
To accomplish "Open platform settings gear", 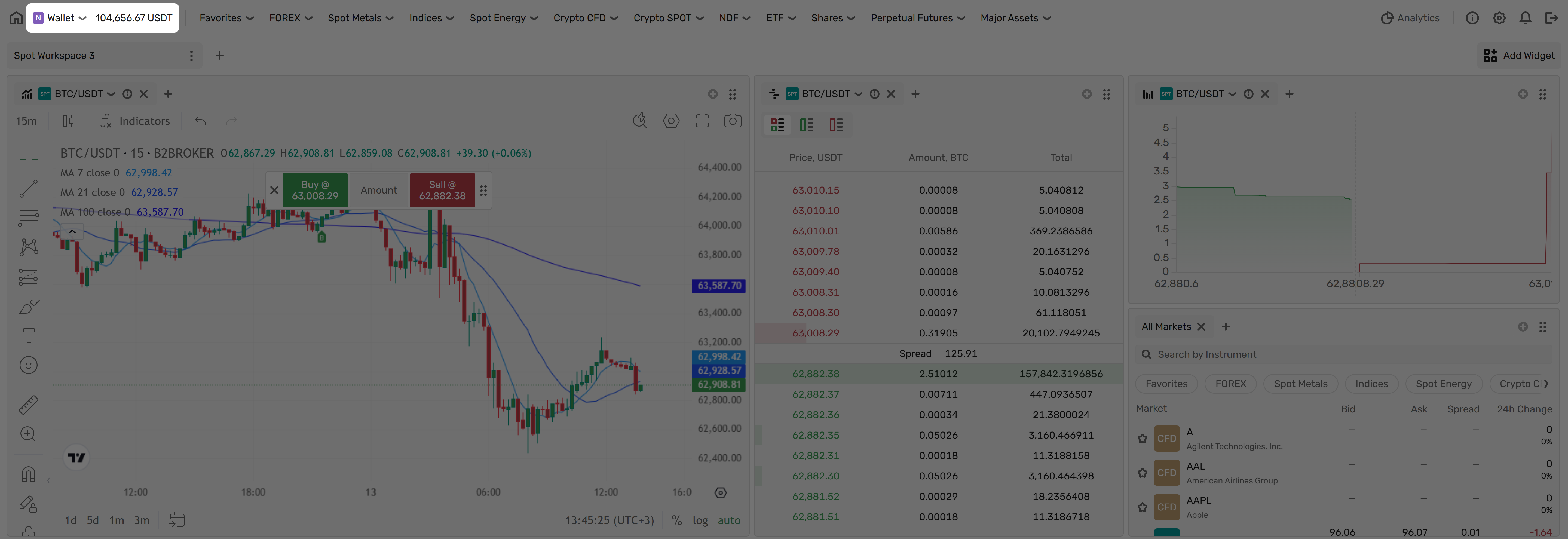I will point(1499,18).
